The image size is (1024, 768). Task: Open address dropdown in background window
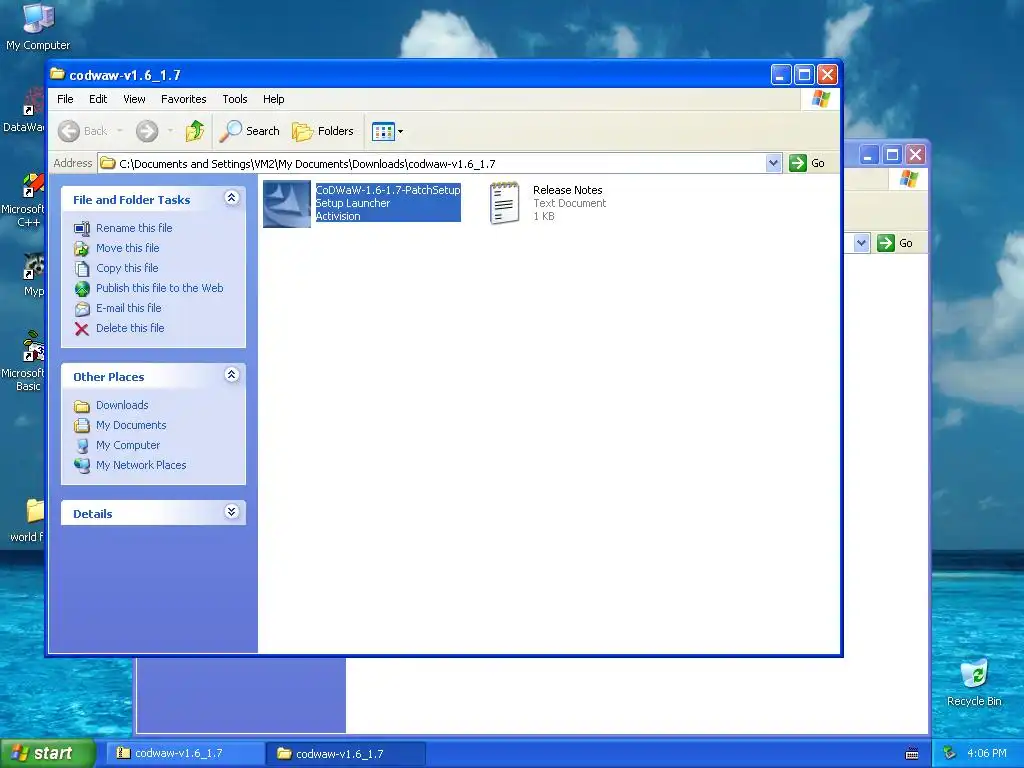pos(861,243)
